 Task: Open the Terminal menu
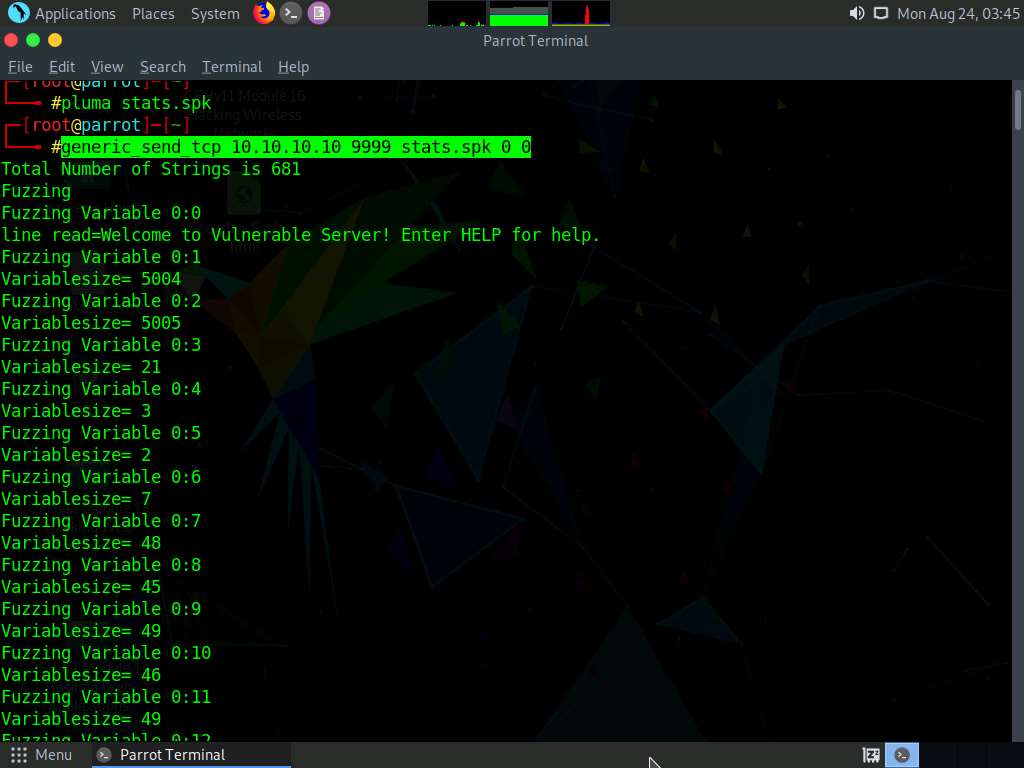tap(232, 67)
